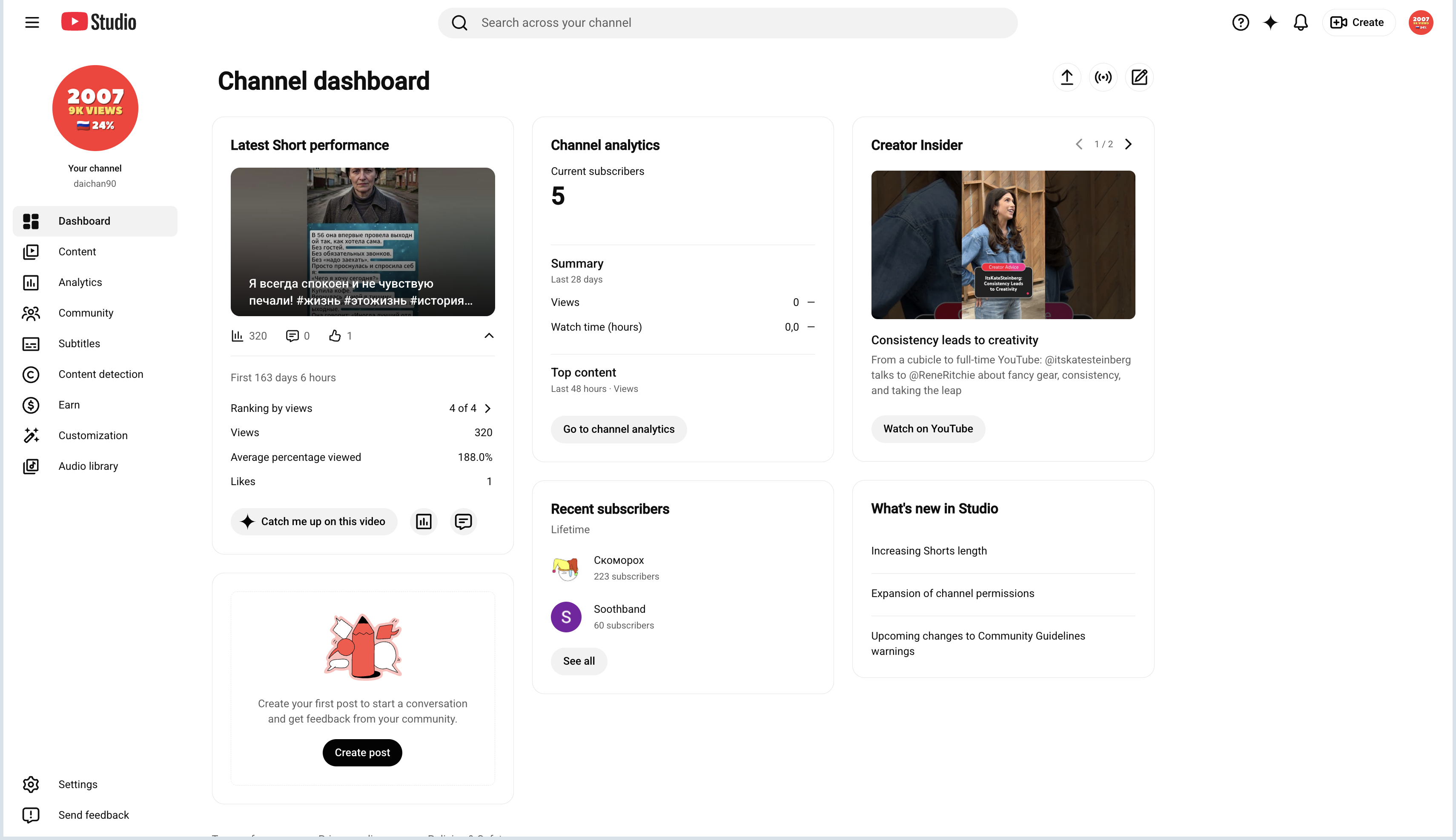Open the large channel profile picture
The image size is (1456, 840).
[x=95, y=108]
